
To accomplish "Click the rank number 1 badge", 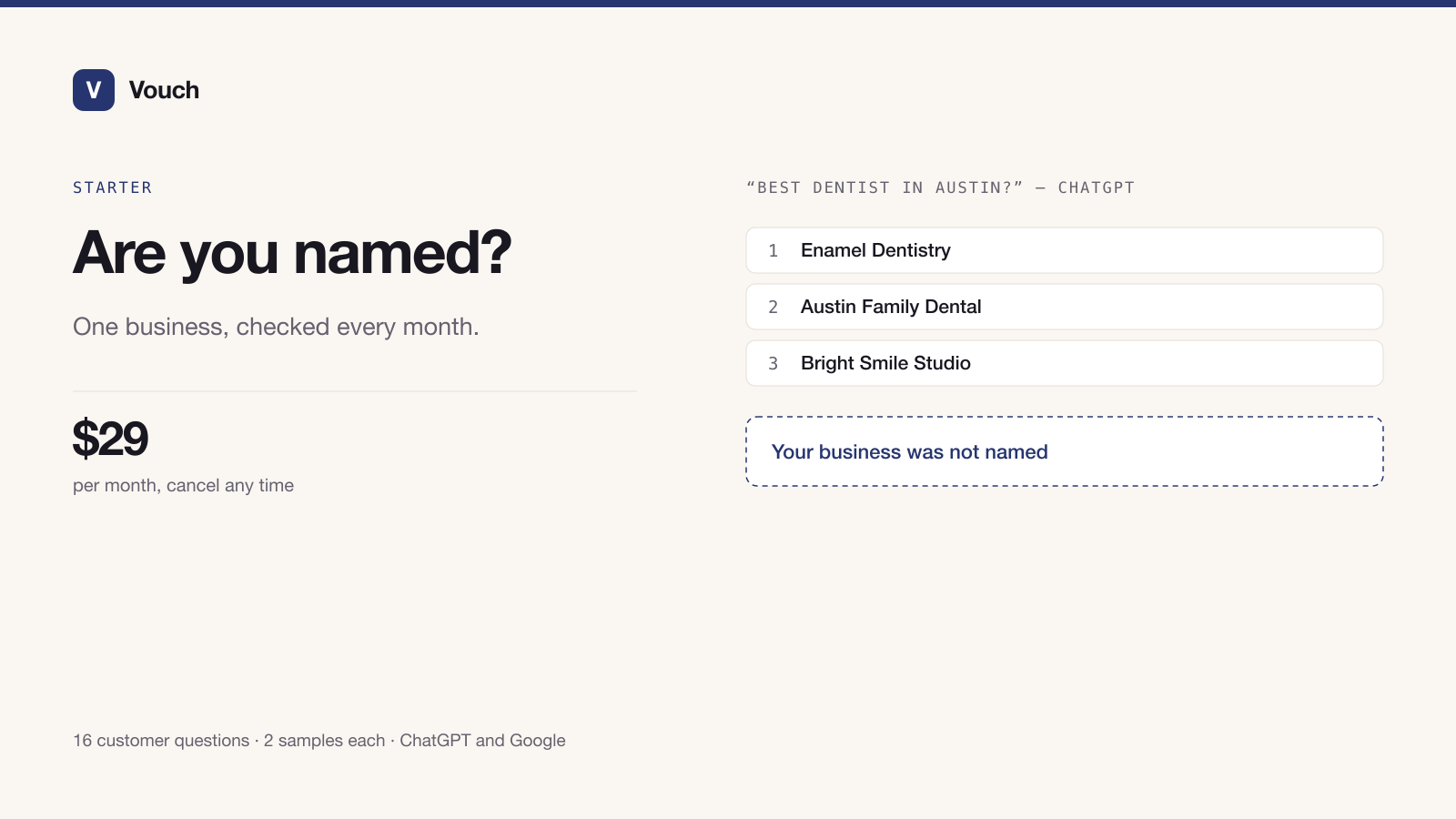I will pos(773,250).
